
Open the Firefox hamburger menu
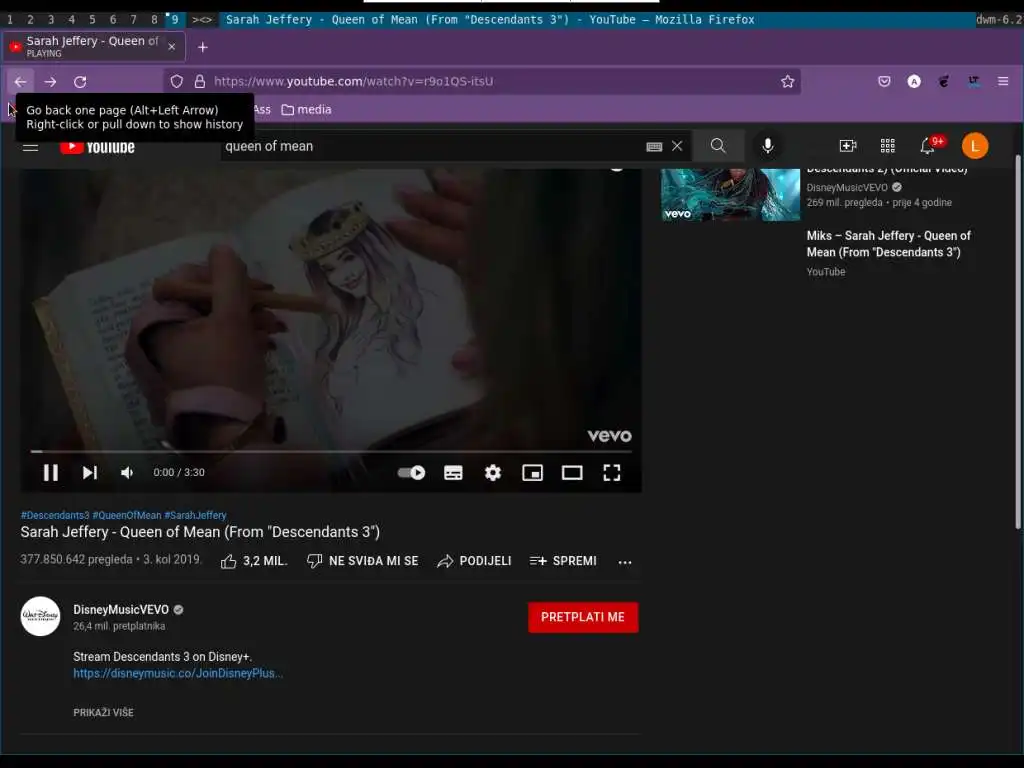pos(1003,82)
